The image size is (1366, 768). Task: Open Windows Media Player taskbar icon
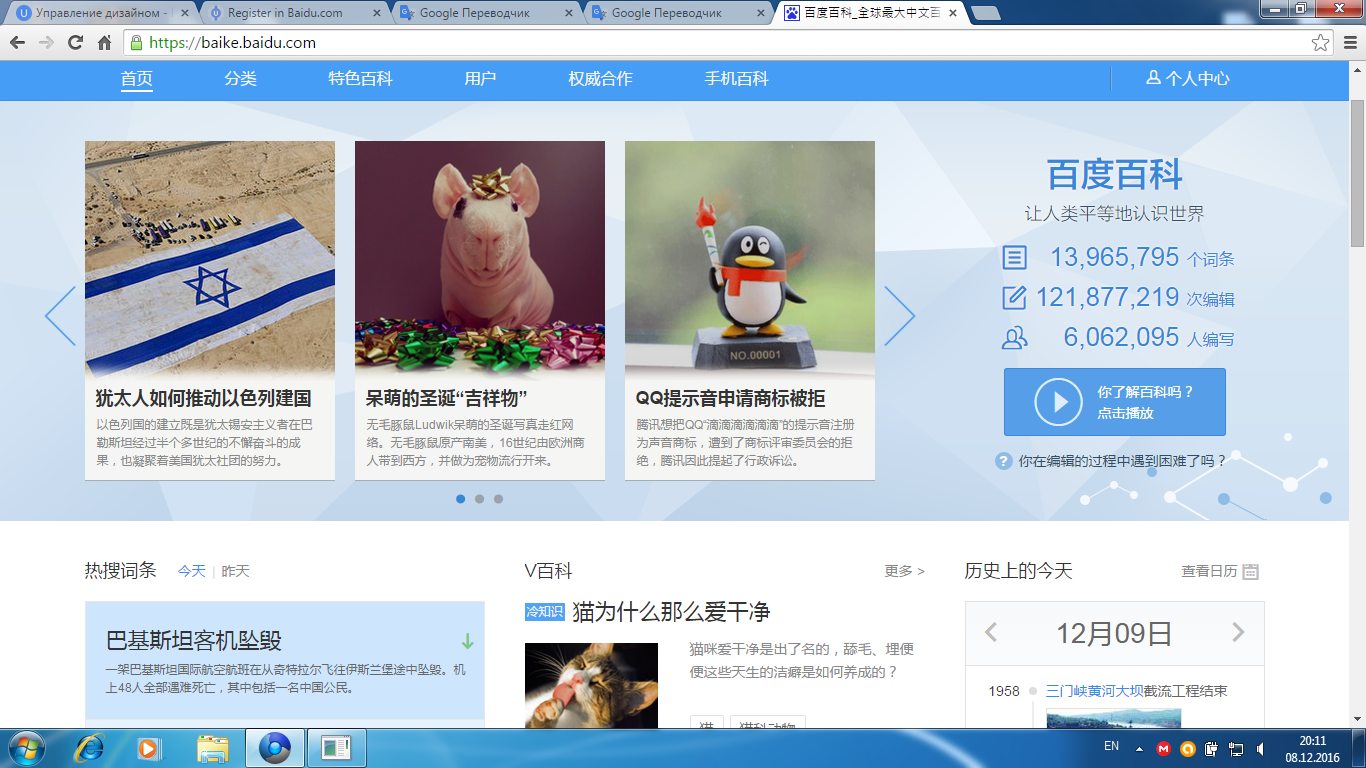click(149, 748)
